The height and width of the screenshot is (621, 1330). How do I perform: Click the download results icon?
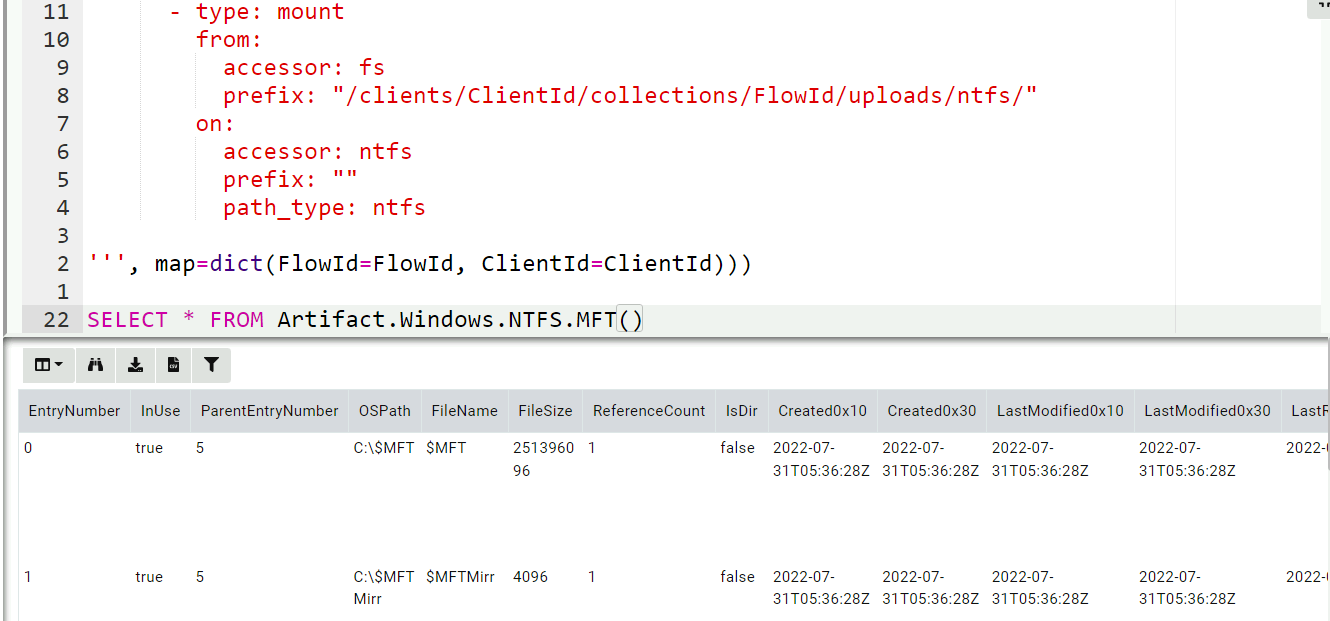point(135,365)
